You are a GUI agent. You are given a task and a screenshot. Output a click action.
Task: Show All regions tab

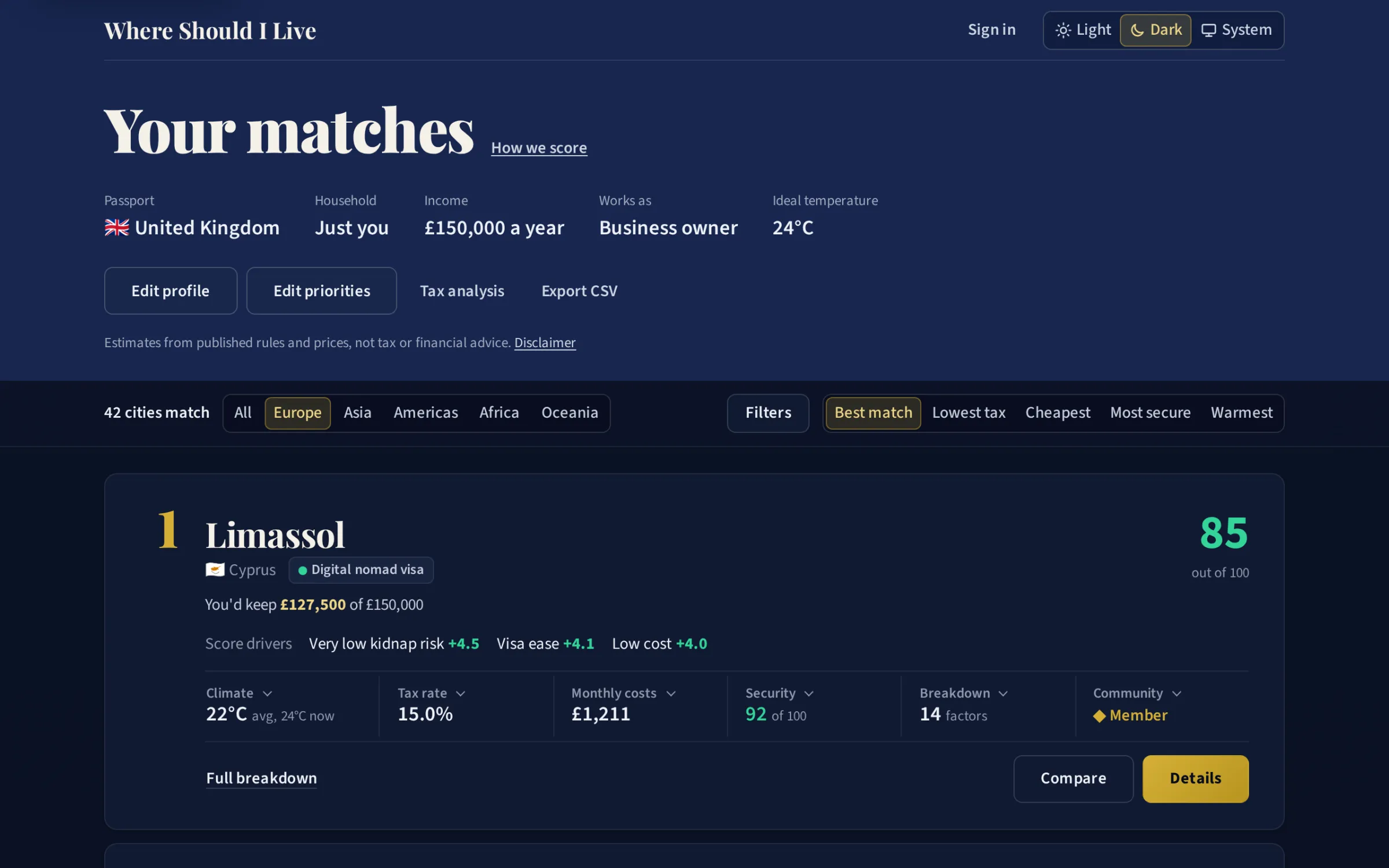click(x=243, y=413)
